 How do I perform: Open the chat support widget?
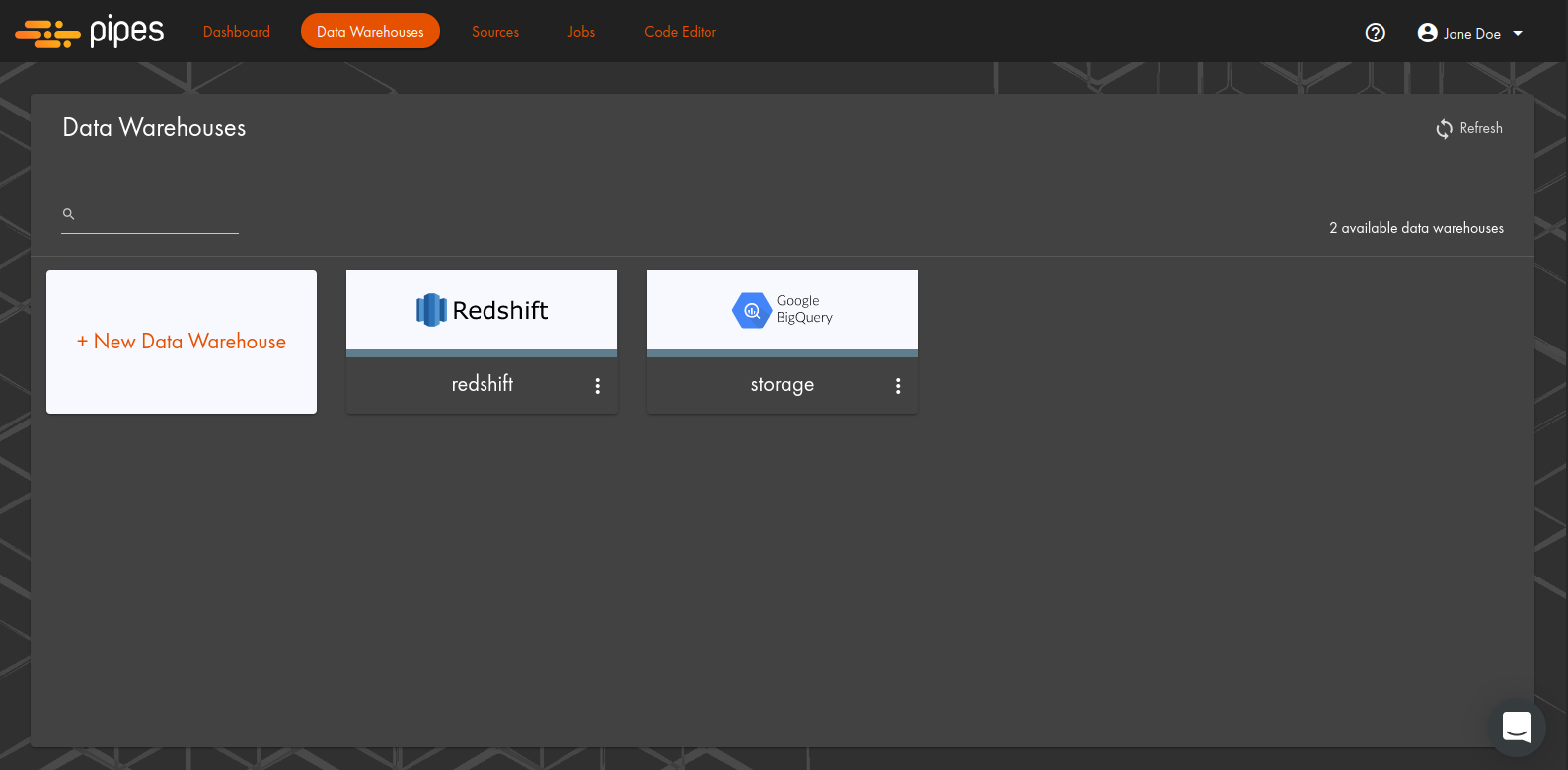tap(1516, 727)
